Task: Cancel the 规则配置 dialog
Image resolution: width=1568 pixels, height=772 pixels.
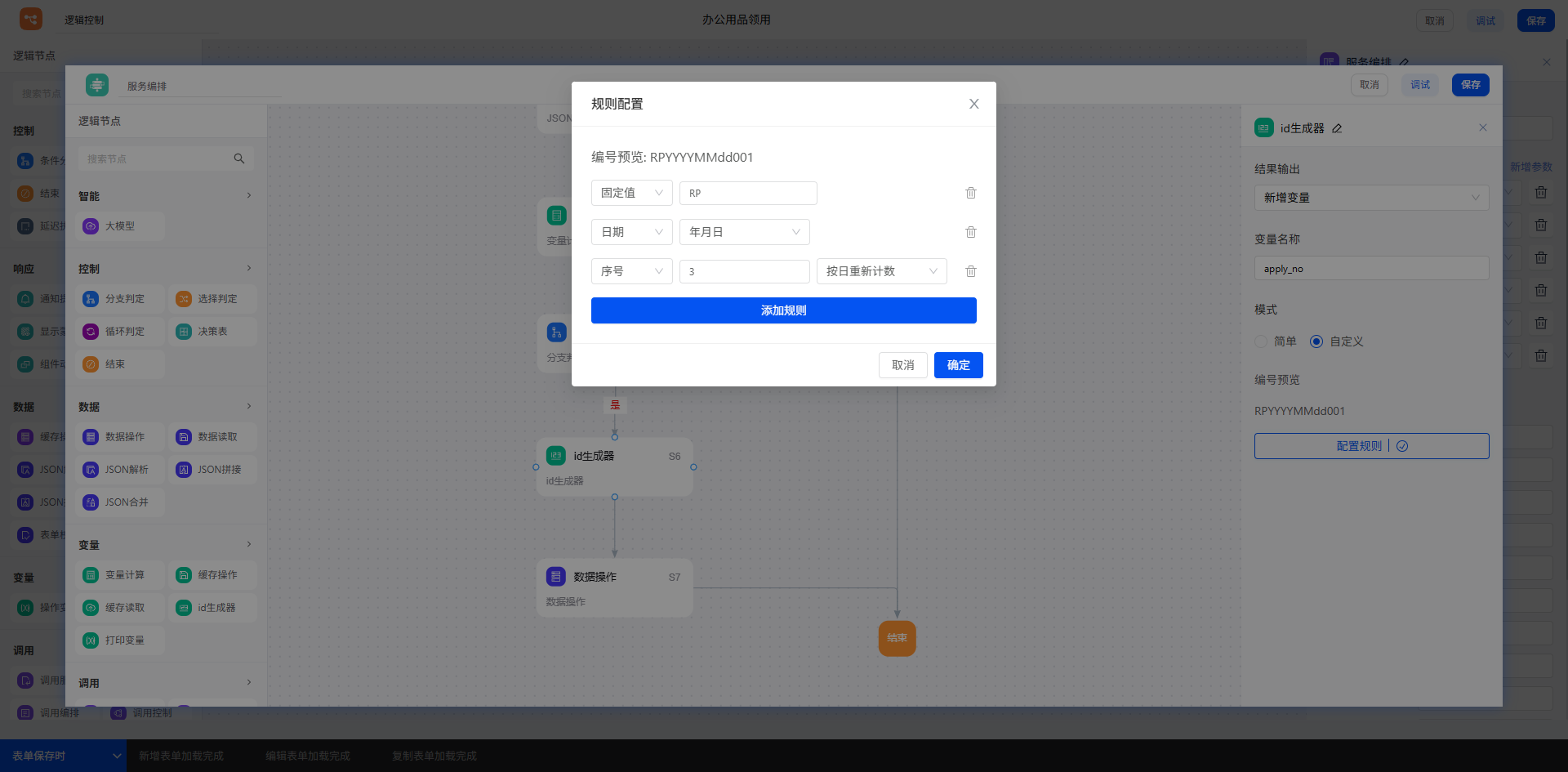Action: [903, 365]
